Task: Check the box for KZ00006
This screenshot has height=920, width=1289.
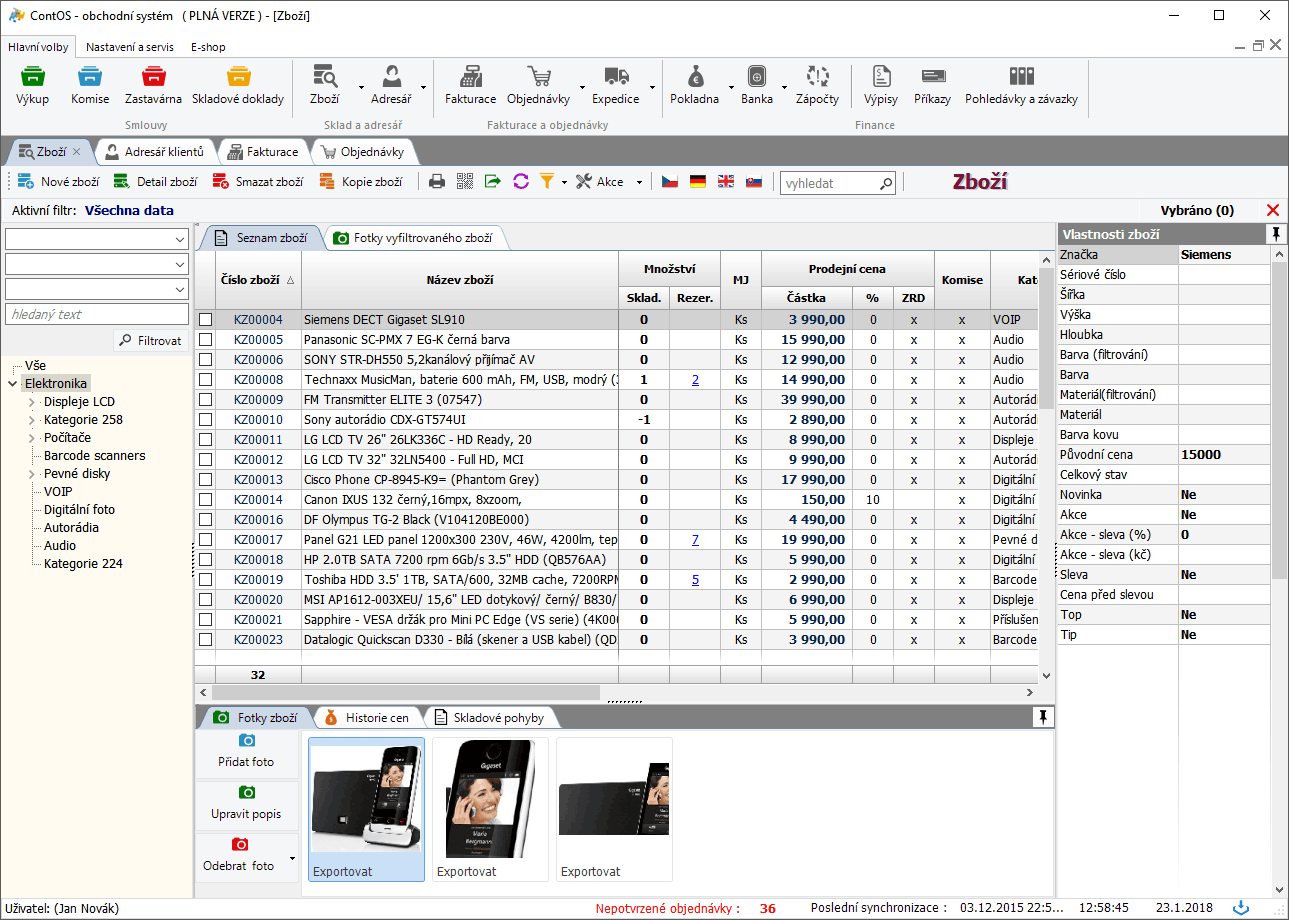Action: coord(205,360)
